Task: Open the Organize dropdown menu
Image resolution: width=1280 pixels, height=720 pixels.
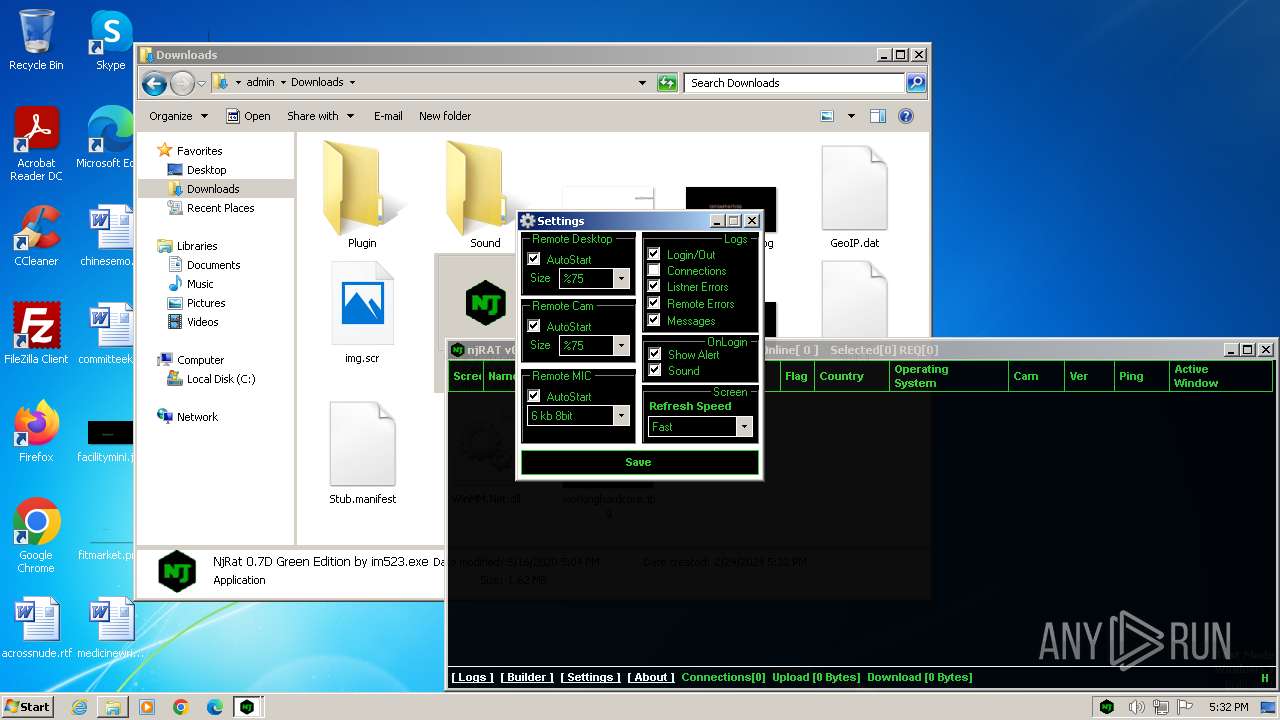Action: point(178,116)
